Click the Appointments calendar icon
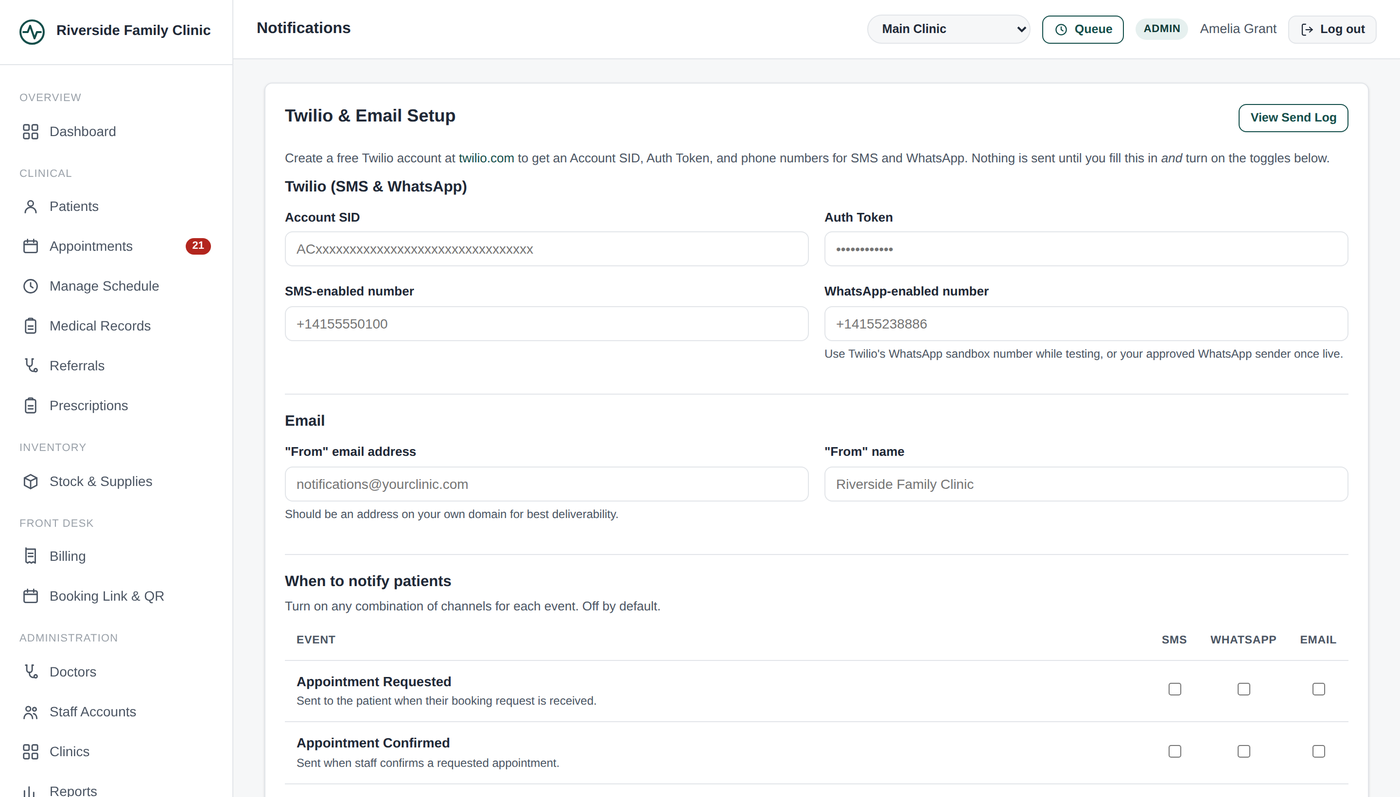 coord(30,246)
